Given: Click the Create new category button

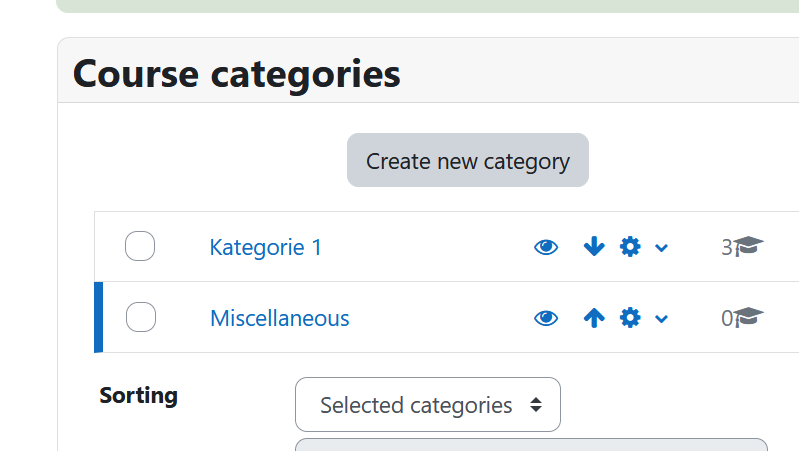Looking at the screenshot, I should pyautogui.click(x=468, y=160).
